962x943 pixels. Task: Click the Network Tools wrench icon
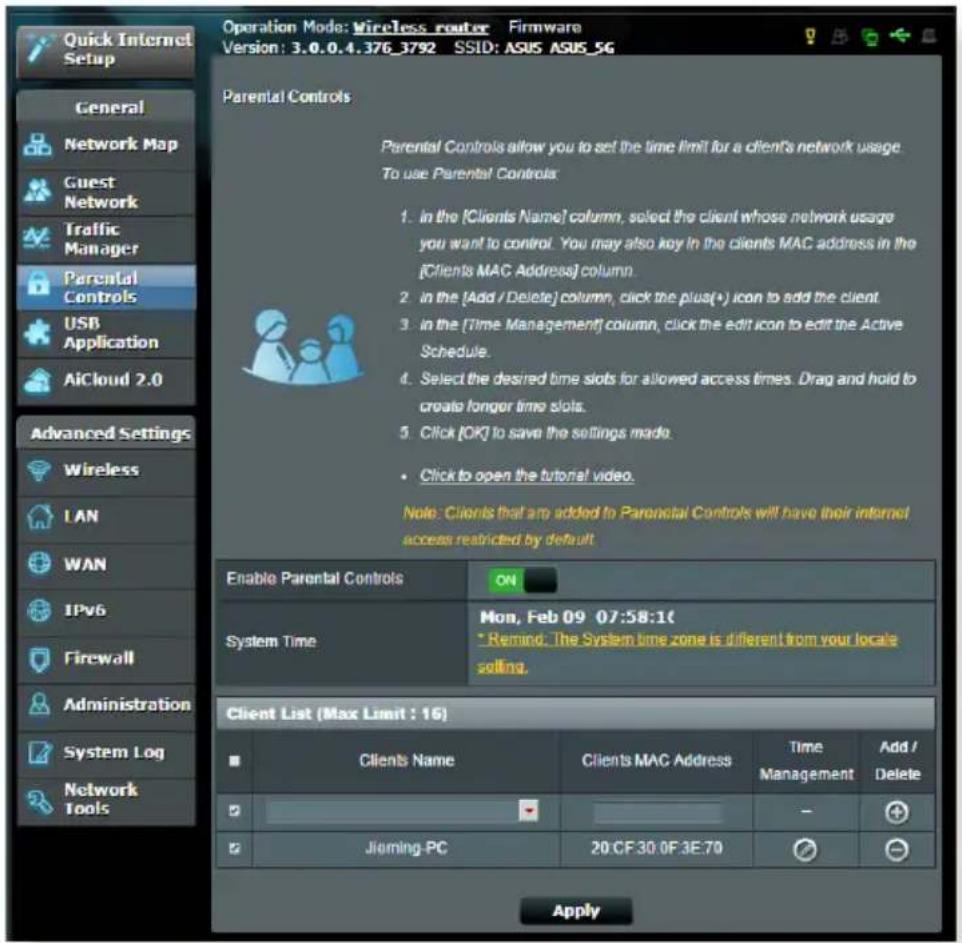click(39, 800)
